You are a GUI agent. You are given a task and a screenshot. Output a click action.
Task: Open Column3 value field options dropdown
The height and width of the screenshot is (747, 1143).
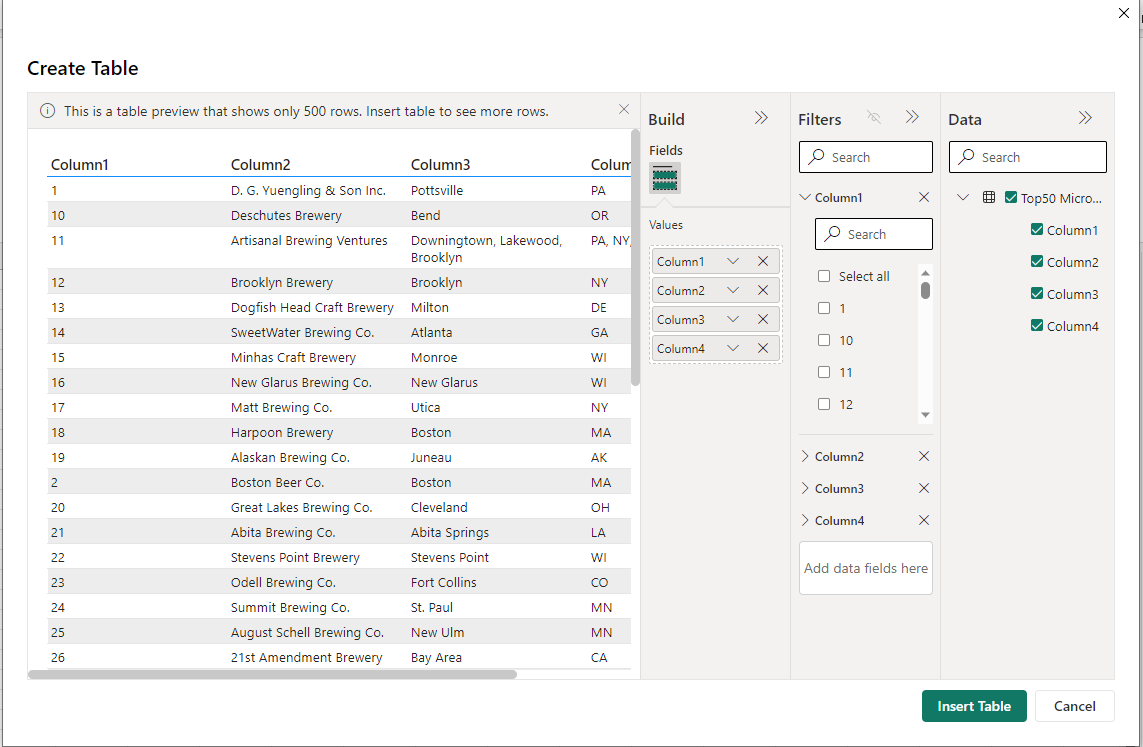(x=733, y=319)
